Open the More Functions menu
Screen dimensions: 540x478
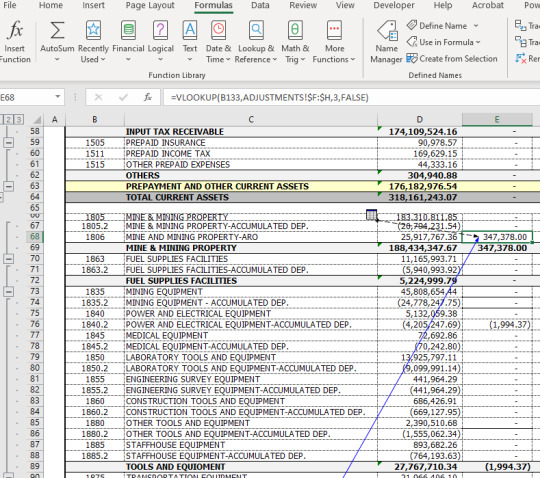[x=334, y=41]
